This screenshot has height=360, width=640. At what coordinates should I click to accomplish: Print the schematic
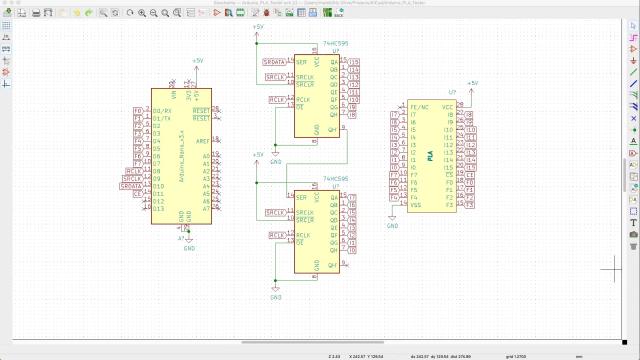tap(36, 13)
